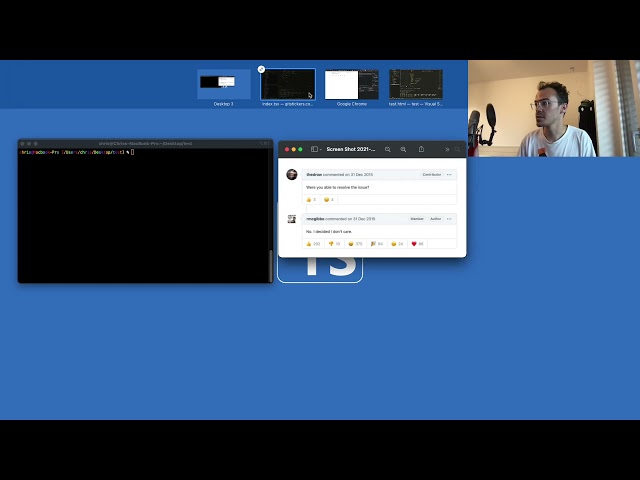Click the red heart reaction with count 86
The image size is (640, 480).
418,244
